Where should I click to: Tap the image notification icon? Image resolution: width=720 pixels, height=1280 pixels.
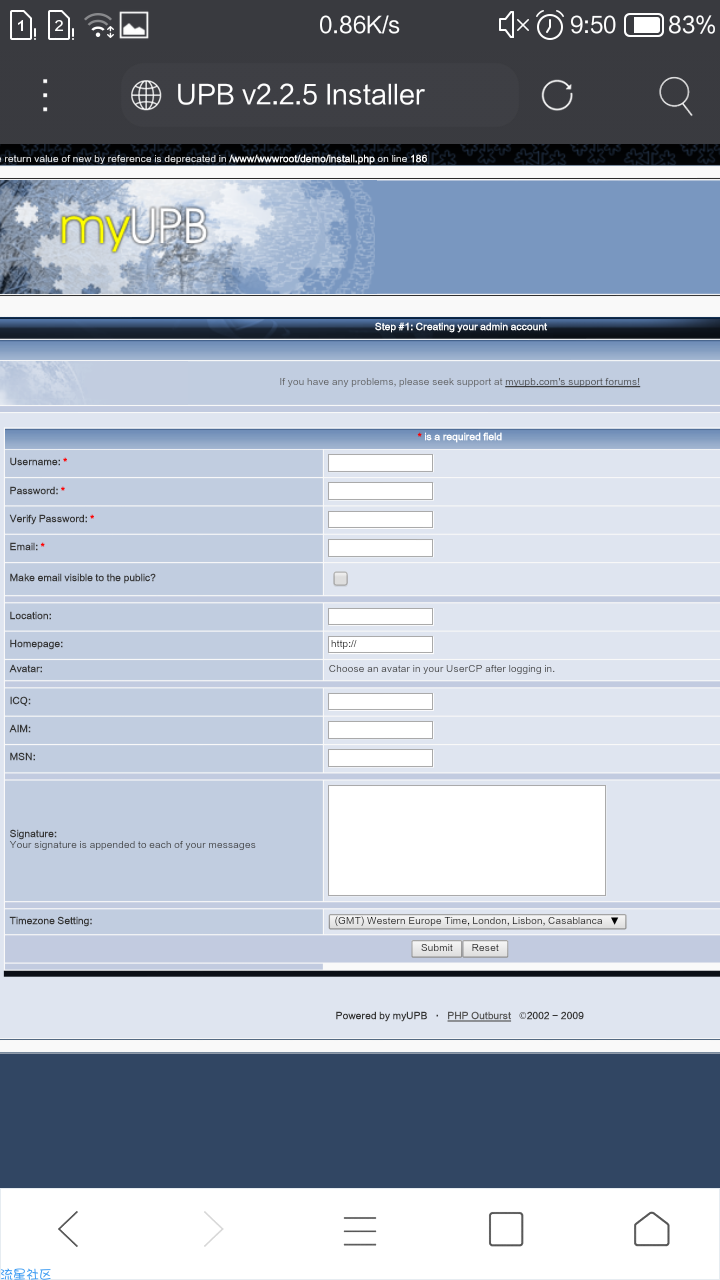point(134,26)
